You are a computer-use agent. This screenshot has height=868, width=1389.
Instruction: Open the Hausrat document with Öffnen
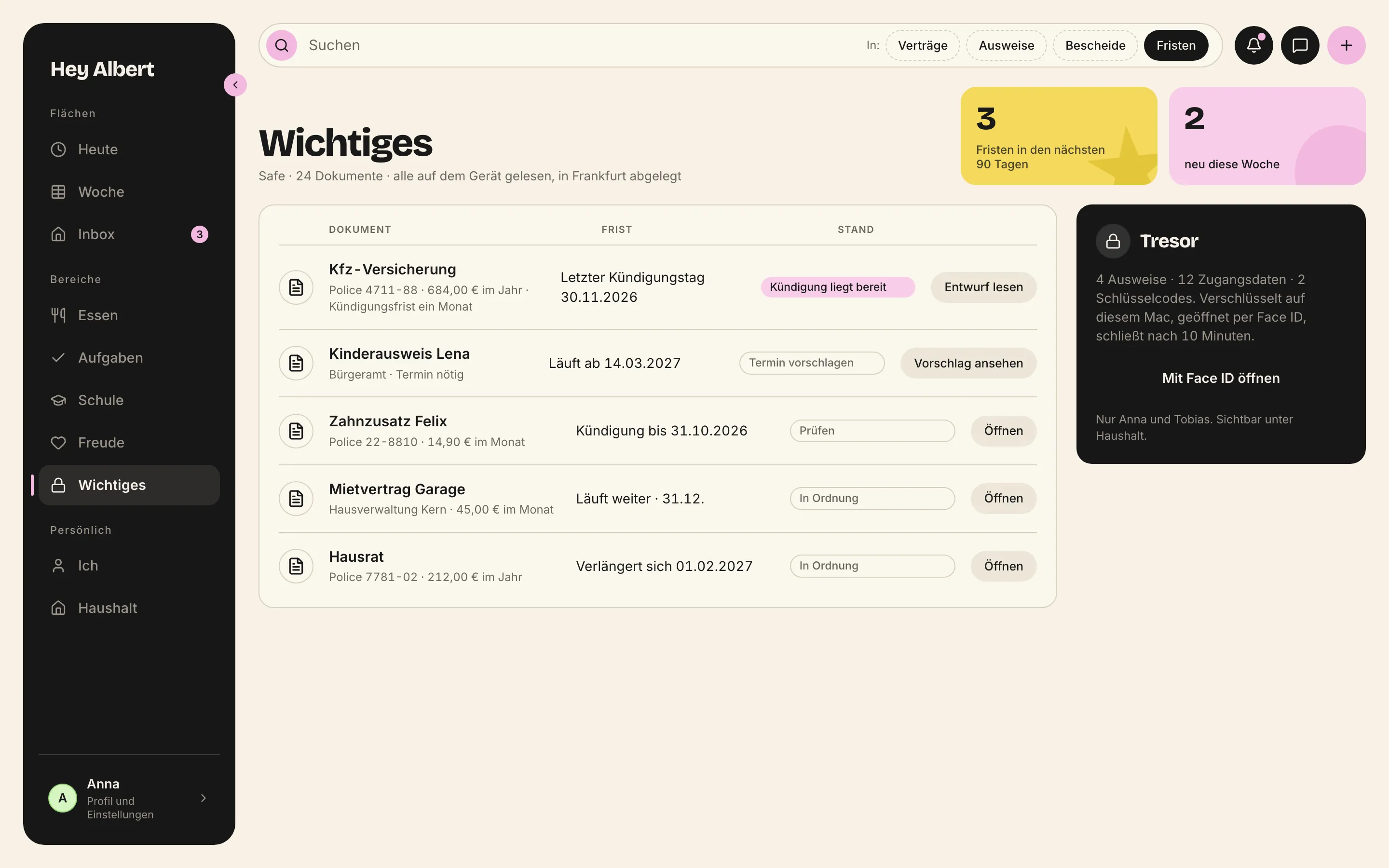pos(1003,566)
